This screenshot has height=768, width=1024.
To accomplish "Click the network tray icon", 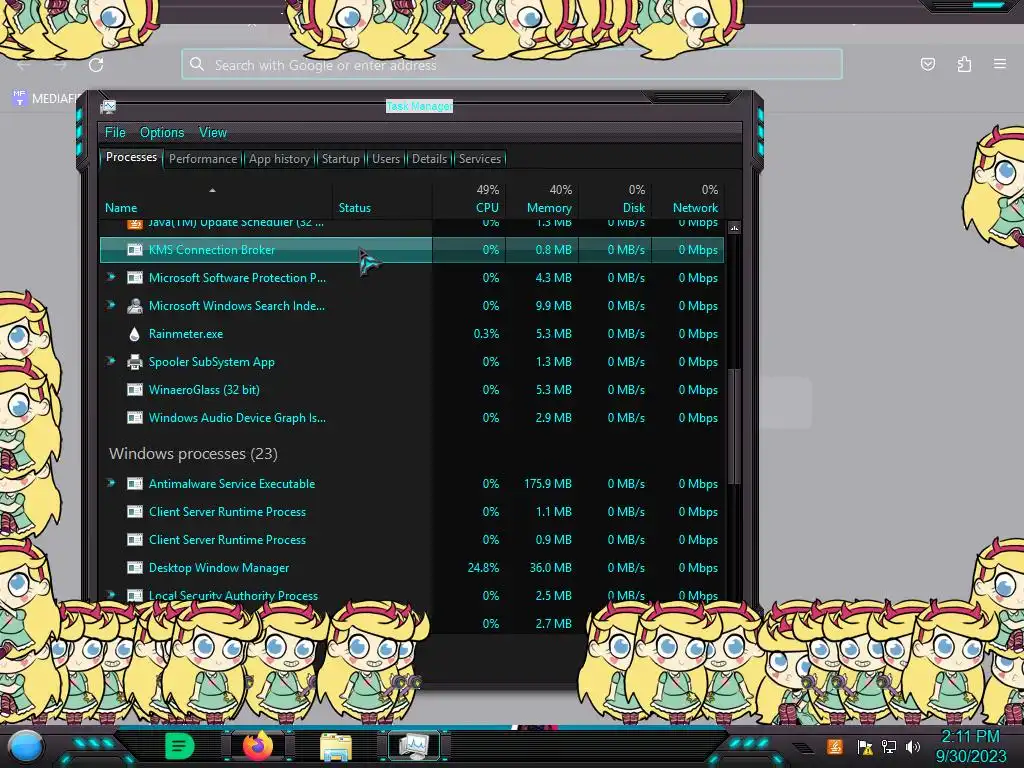I will click(889, 746).
